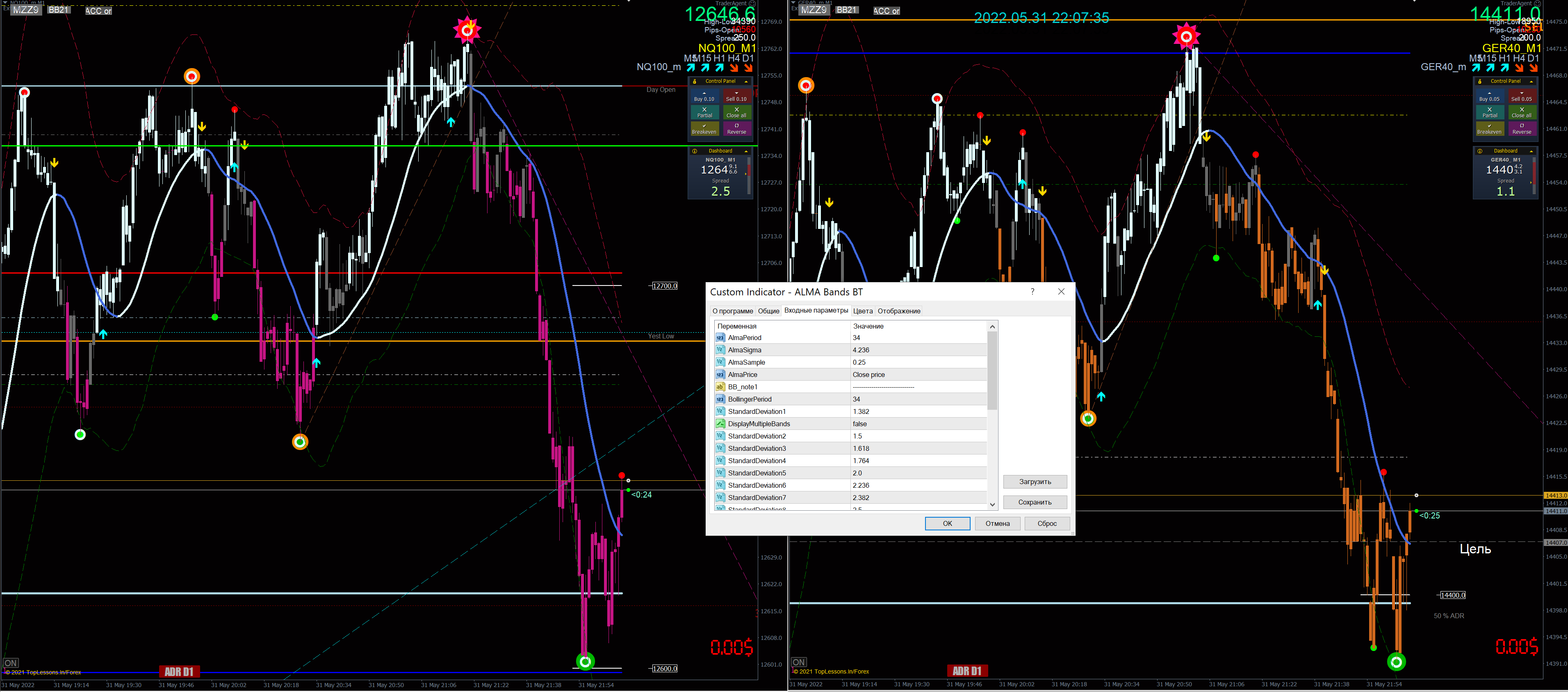1568x692 pixels.
Task: Click the Сохранить button
Action: coord(1035,502)
